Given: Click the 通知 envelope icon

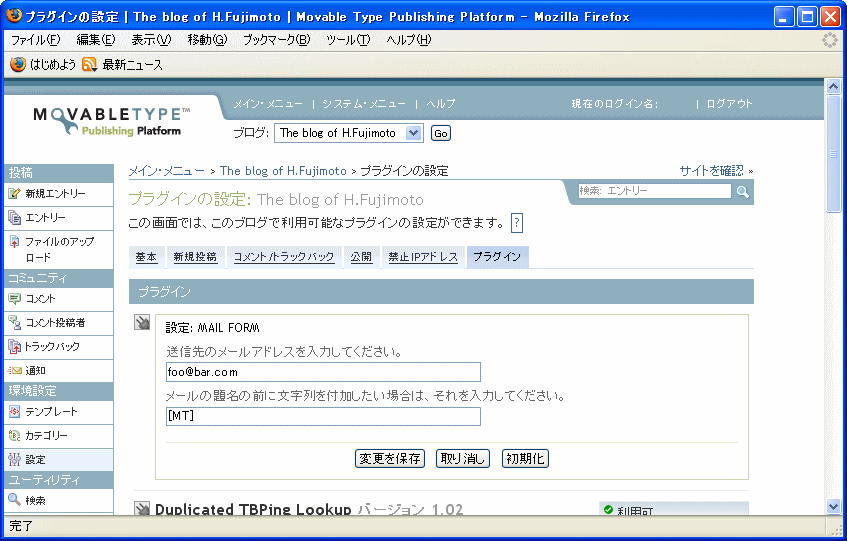Looking at the screenshot, I should pyautogui.click(x=15, y=370).
